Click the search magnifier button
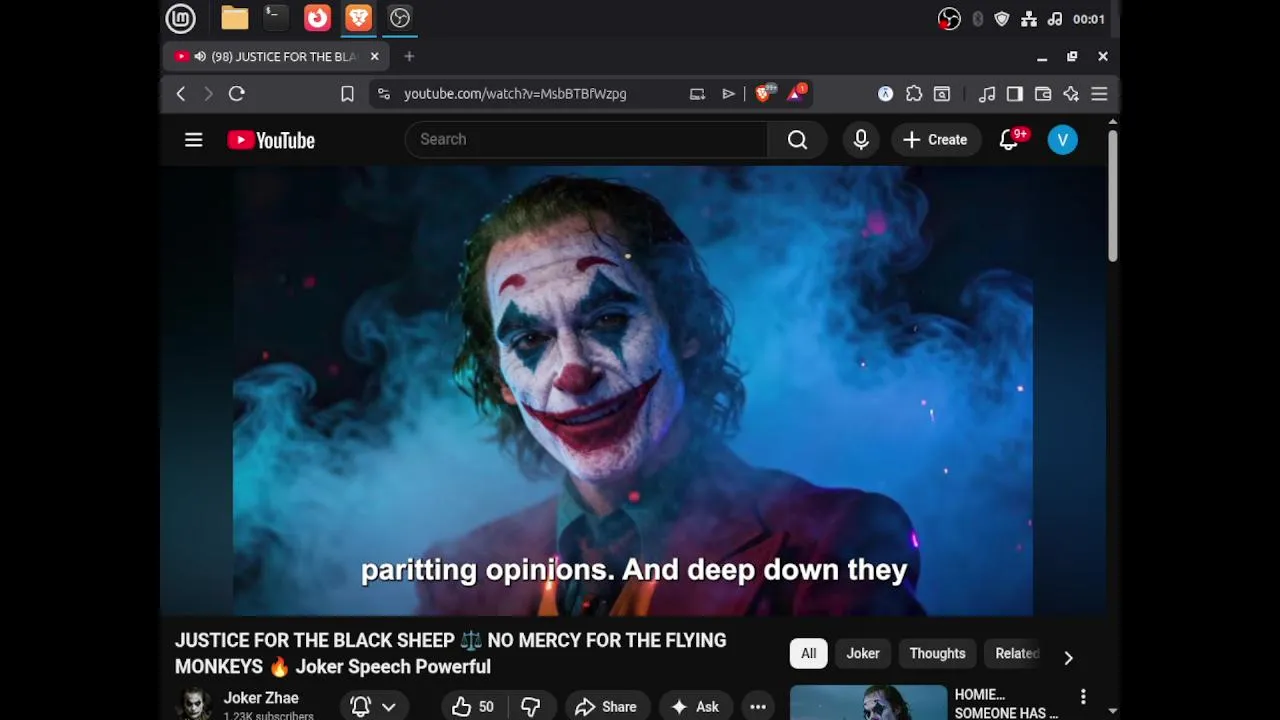The image size is (1280, 720). (797, 140)
